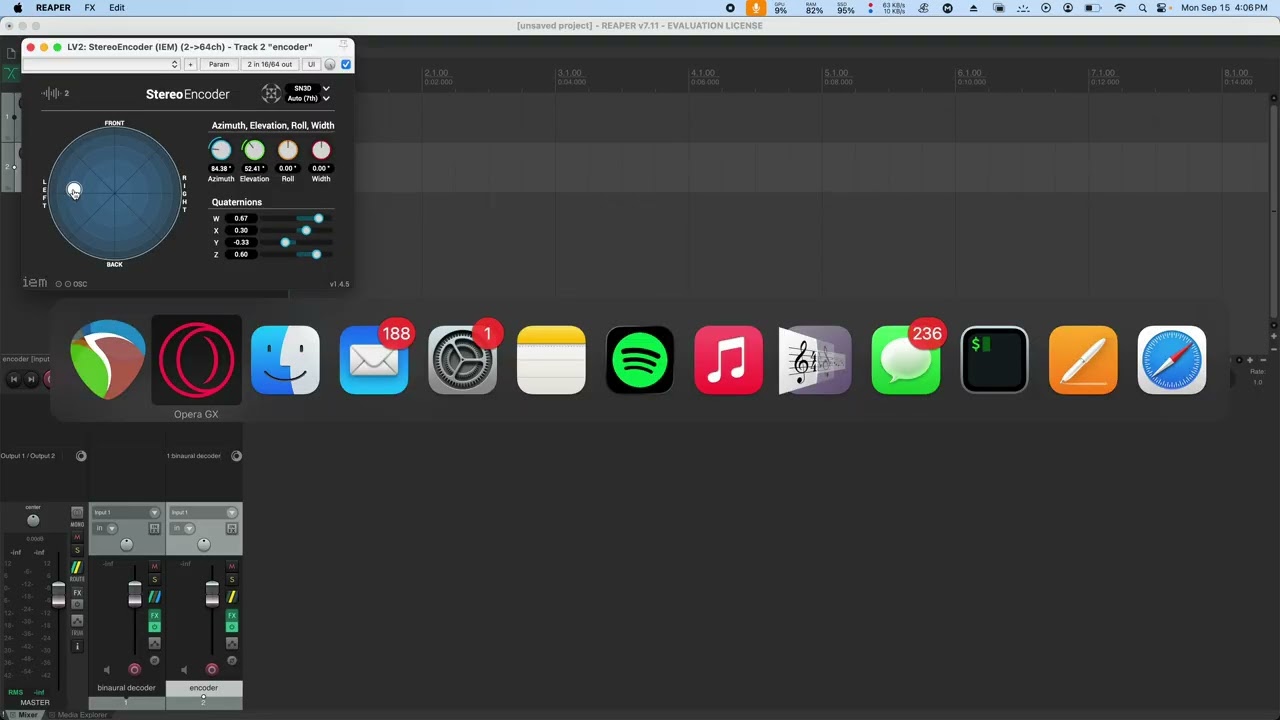Solo the master track
The image size is (1280, 720).
coord(77,550)
